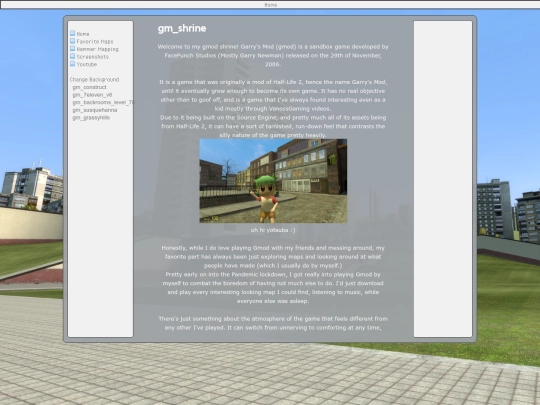Go to the Favorite Maps page

(95, 42)
